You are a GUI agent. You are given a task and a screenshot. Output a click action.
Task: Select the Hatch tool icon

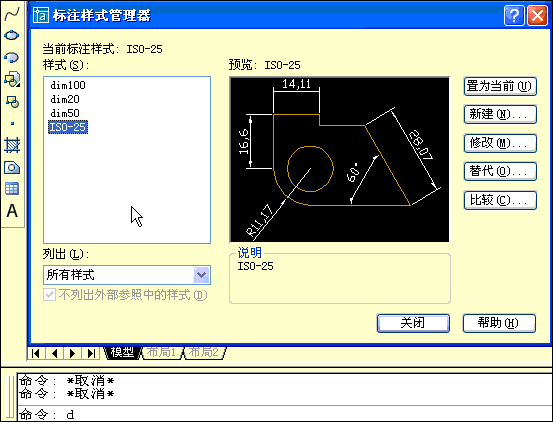click(12, 145)
